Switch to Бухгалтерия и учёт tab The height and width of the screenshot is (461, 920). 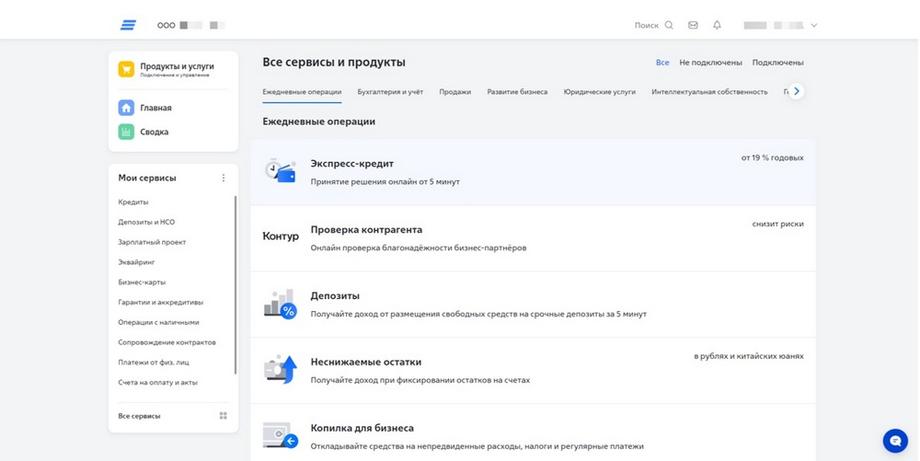390,92
